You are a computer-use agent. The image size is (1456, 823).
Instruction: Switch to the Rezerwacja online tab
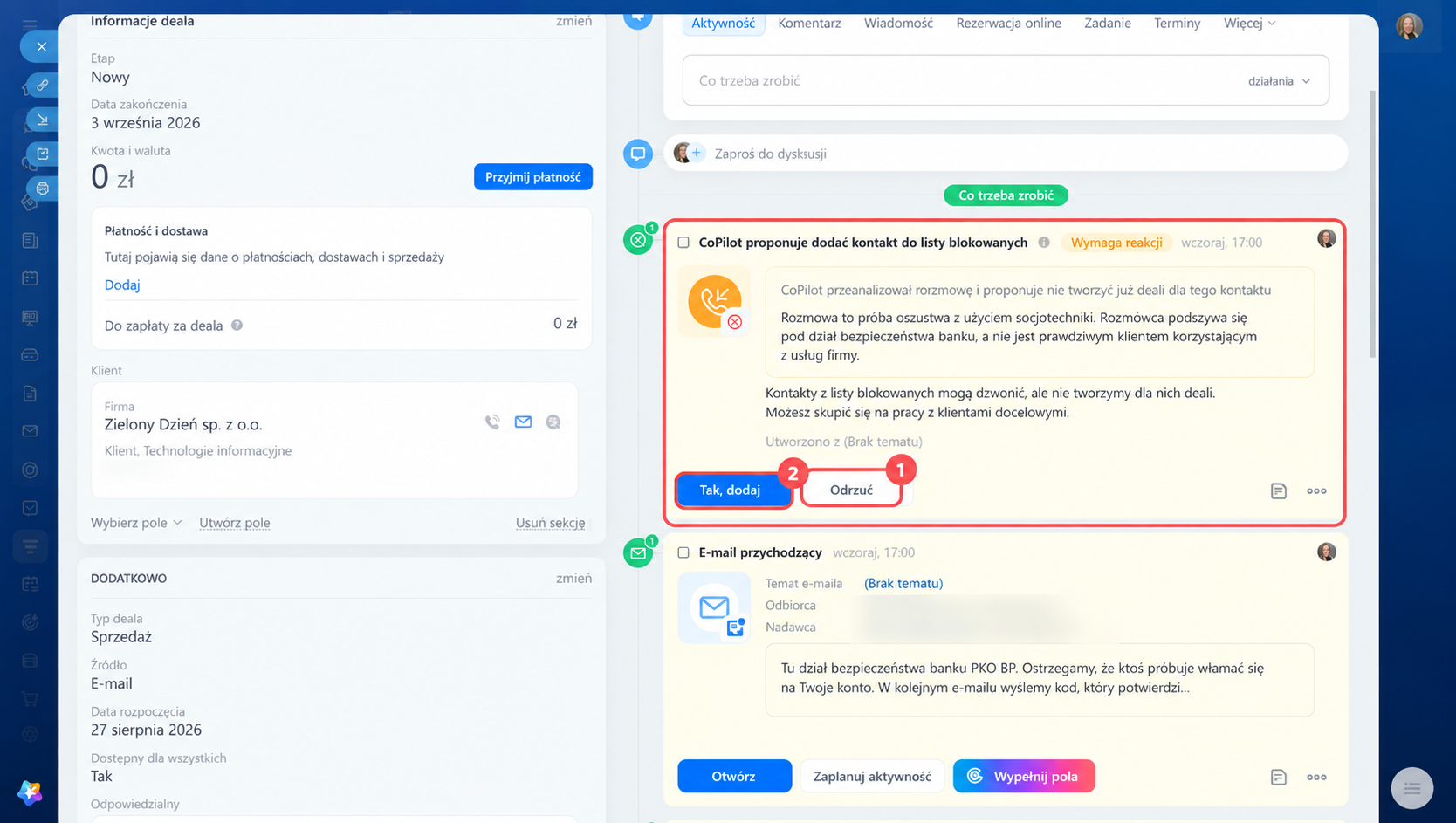coord(1008,23)
